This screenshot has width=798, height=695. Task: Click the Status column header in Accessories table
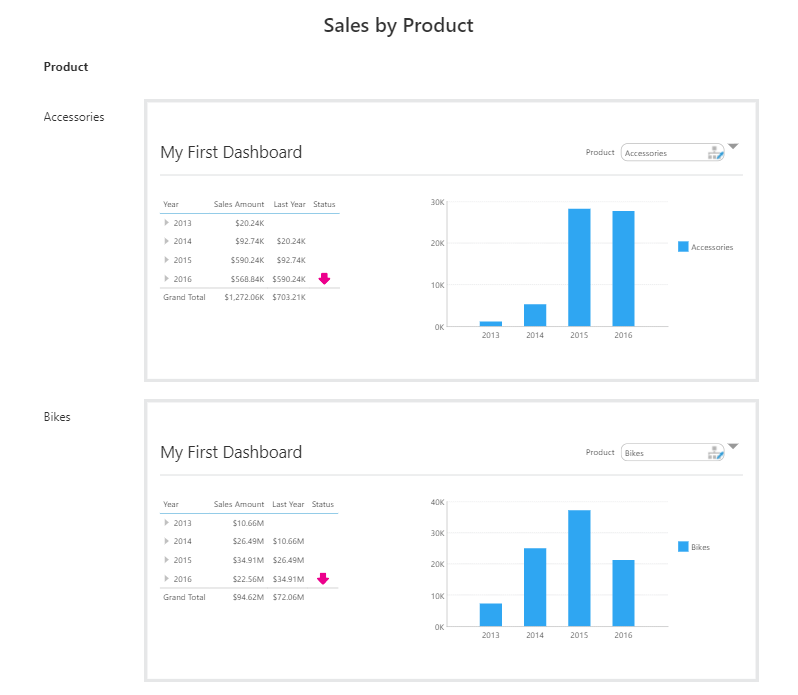point(324,204)
